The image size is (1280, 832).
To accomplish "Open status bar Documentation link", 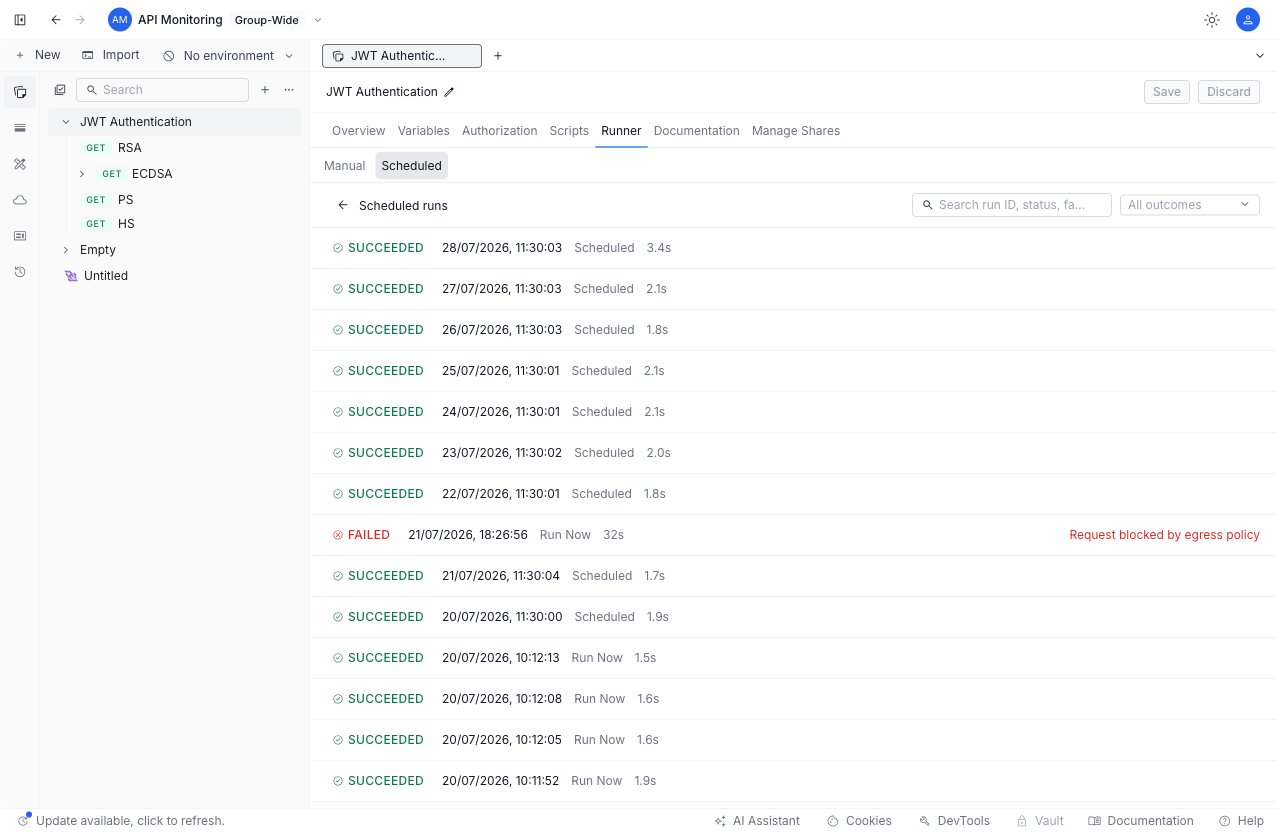I will (1141, 821).
